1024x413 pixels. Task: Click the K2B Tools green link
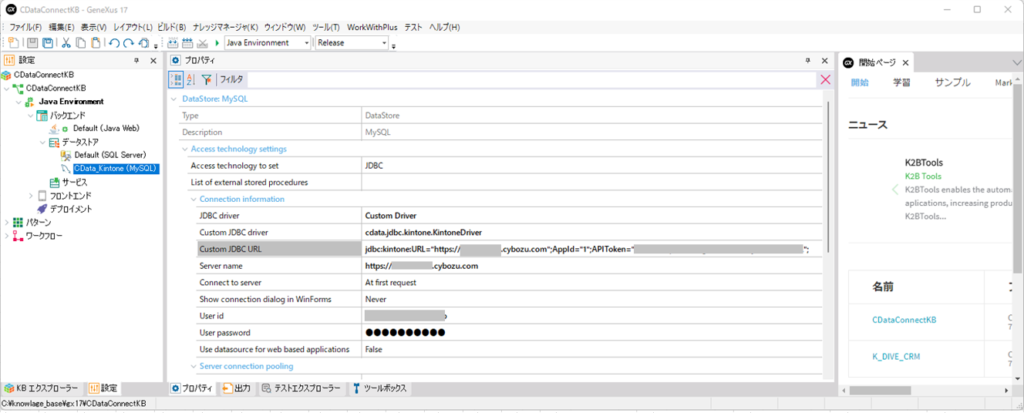(923, 176)
